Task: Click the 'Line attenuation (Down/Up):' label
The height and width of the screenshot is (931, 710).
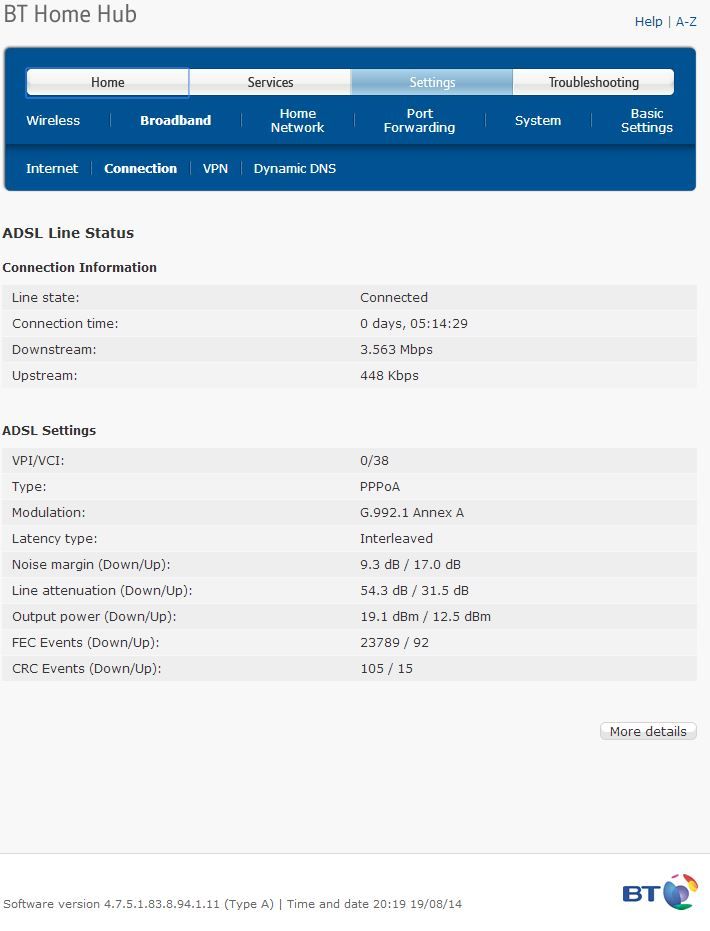Action: 102,591
